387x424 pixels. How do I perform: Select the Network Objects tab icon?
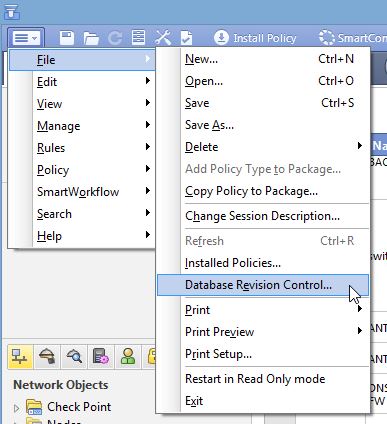click(x=20, y=357)
